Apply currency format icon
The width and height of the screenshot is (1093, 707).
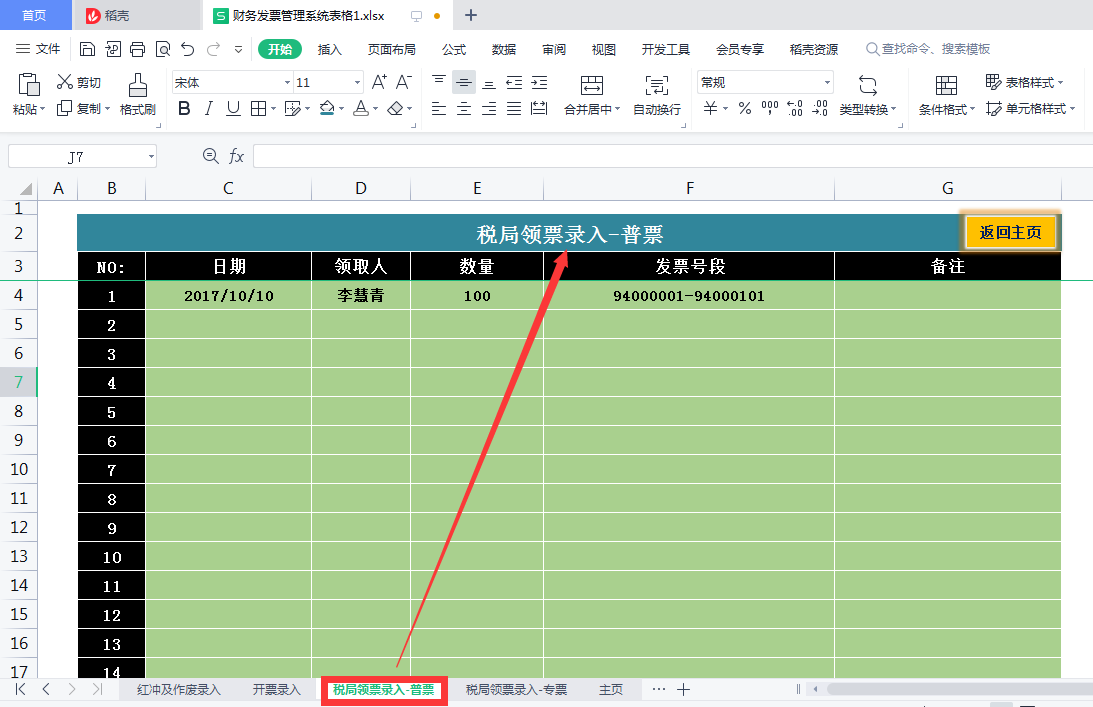[x=710, y=108]
